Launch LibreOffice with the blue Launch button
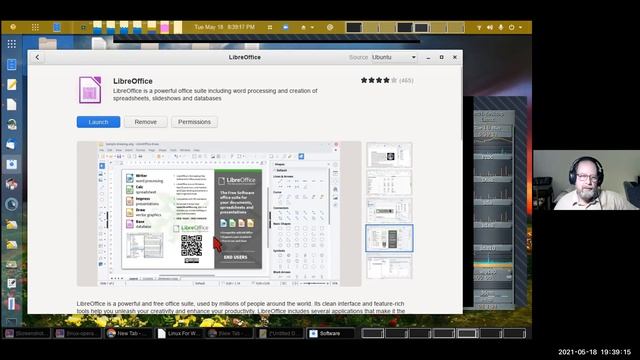The image size is (640, 360). coord(98,122)
